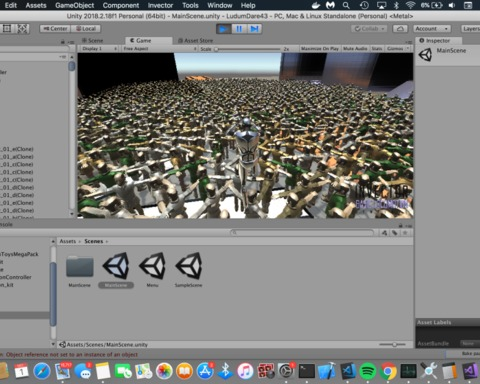The height and width of the screenshot is (384, 480).
Task: Open Photos from the Dock
Action: pos(164,371)
